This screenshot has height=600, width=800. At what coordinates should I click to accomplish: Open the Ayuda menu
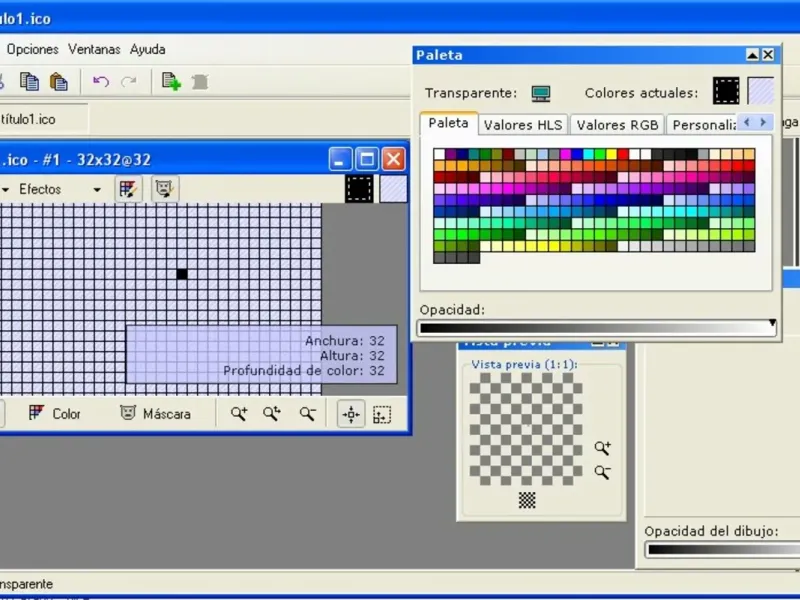coord(147,49)
